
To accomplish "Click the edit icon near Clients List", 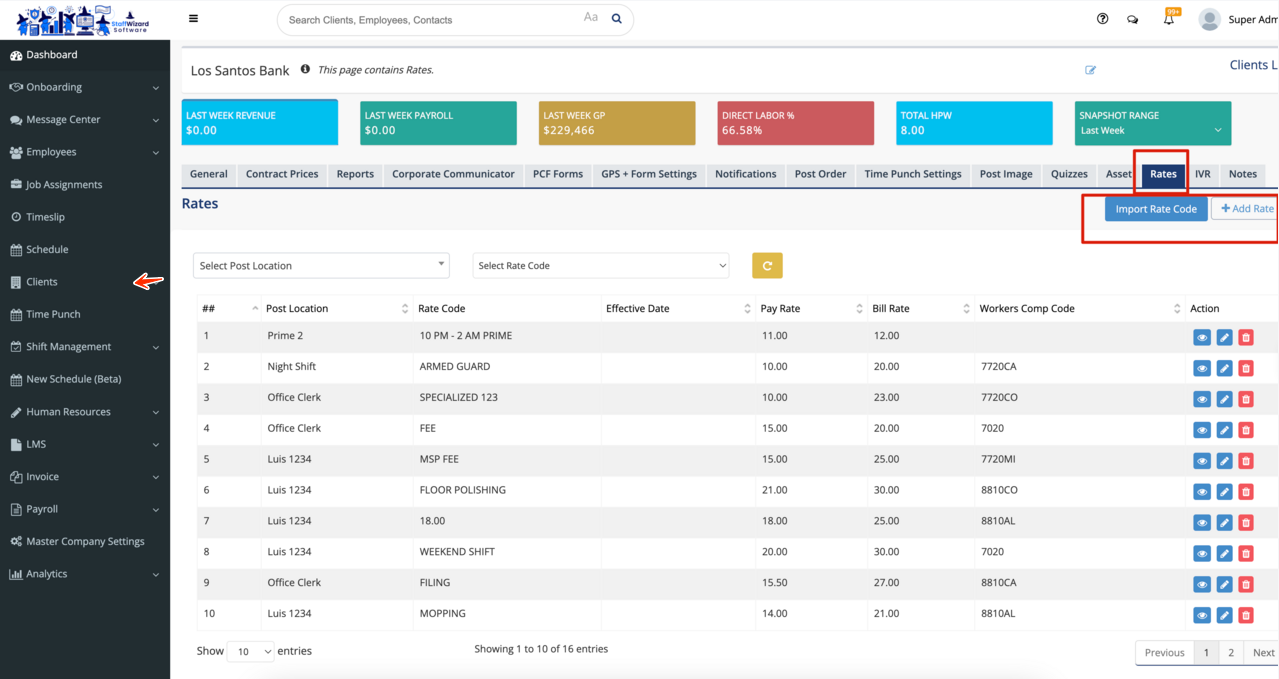I will pos(1090,70).
